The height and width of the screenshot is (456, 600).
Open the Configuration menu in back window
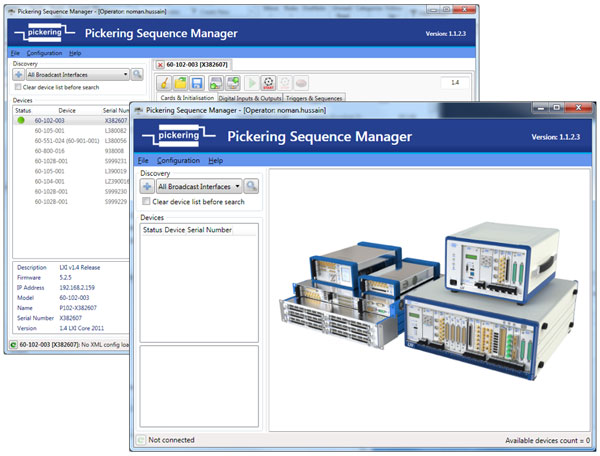(x=44, y=53)
